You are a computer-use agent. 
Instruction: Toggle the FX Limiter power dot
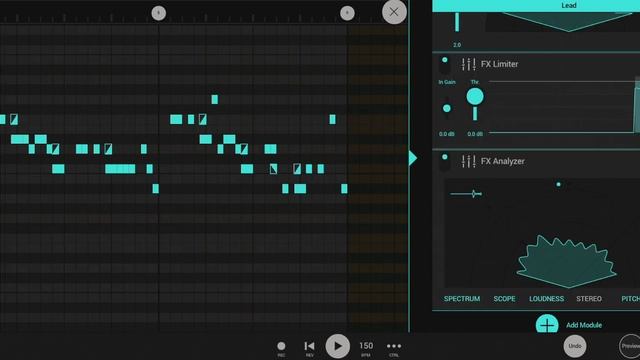point(444,60)
